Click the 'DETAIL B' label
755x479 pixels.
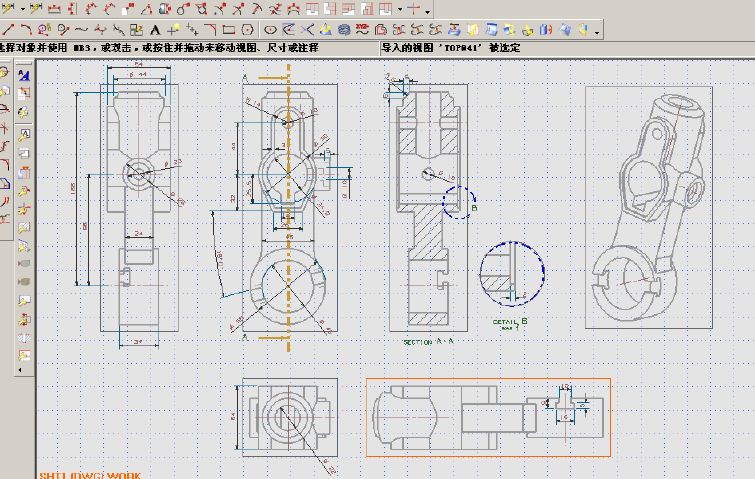click(510, 322)
